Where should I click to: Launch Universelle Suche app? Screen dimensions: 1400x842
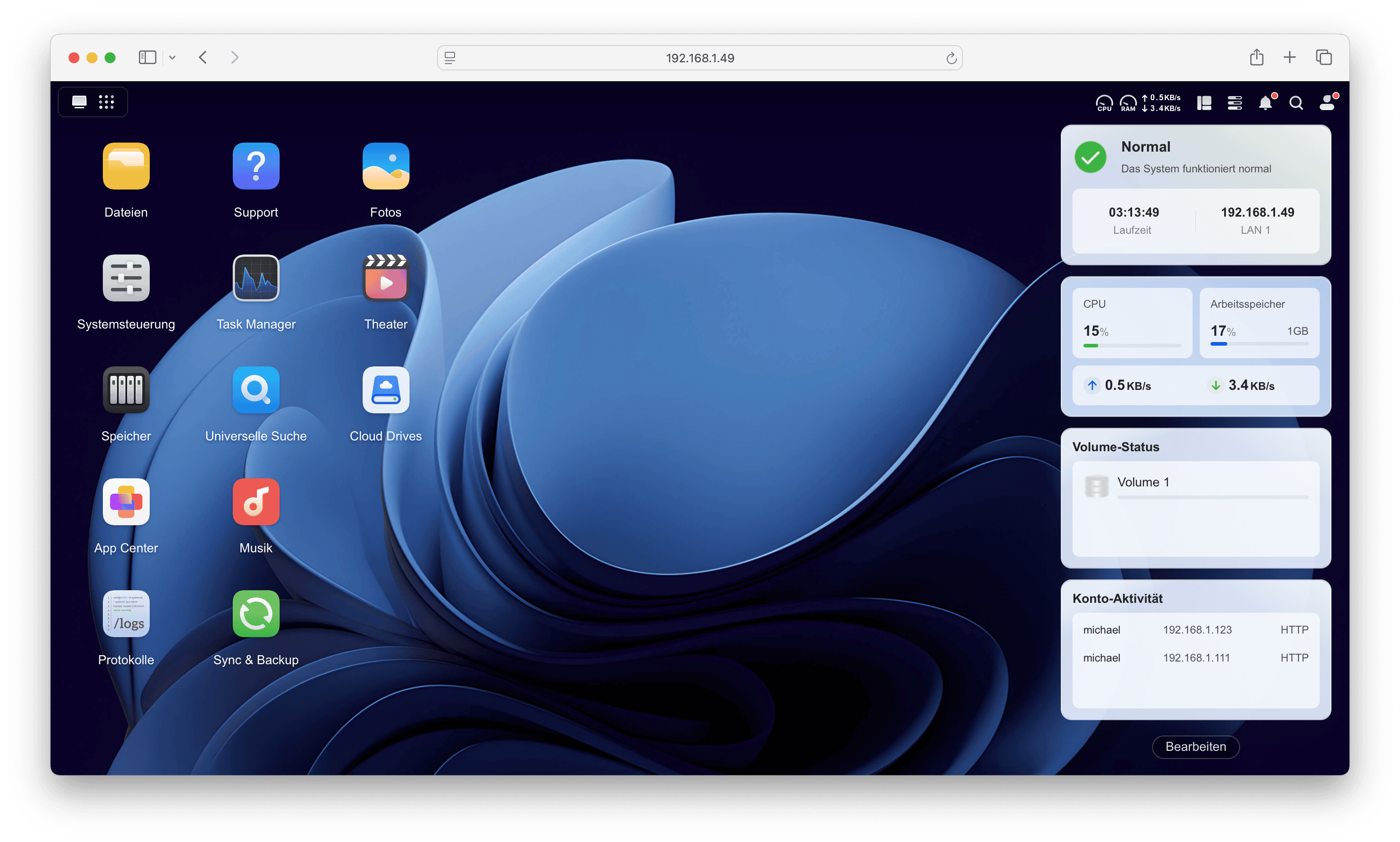pyautogui.click(x=256, y=390)
